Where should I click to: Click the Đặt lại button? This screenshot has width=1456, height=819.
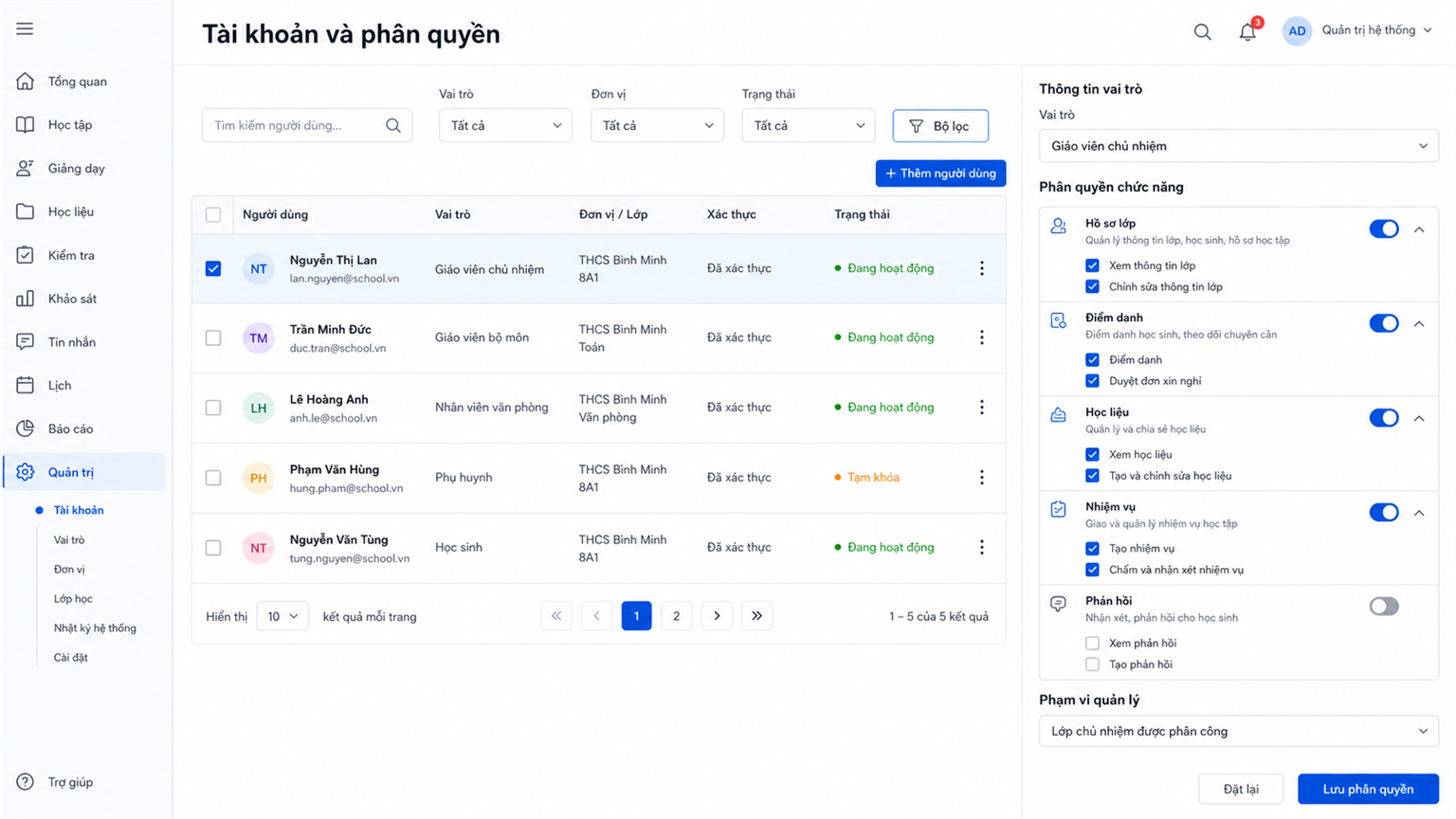point(1241,789)
